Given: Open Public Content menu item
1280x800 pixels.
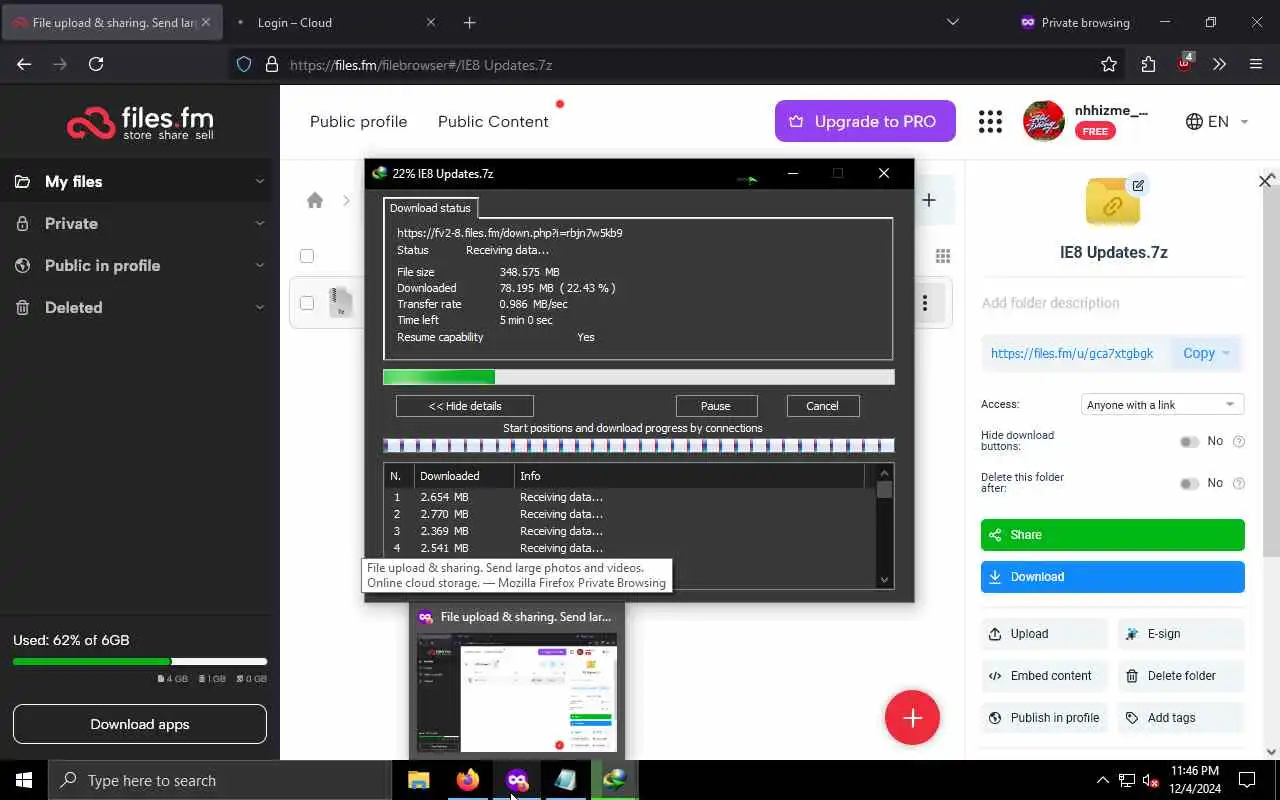Looking at the screenshot, I should coord(493,121).
